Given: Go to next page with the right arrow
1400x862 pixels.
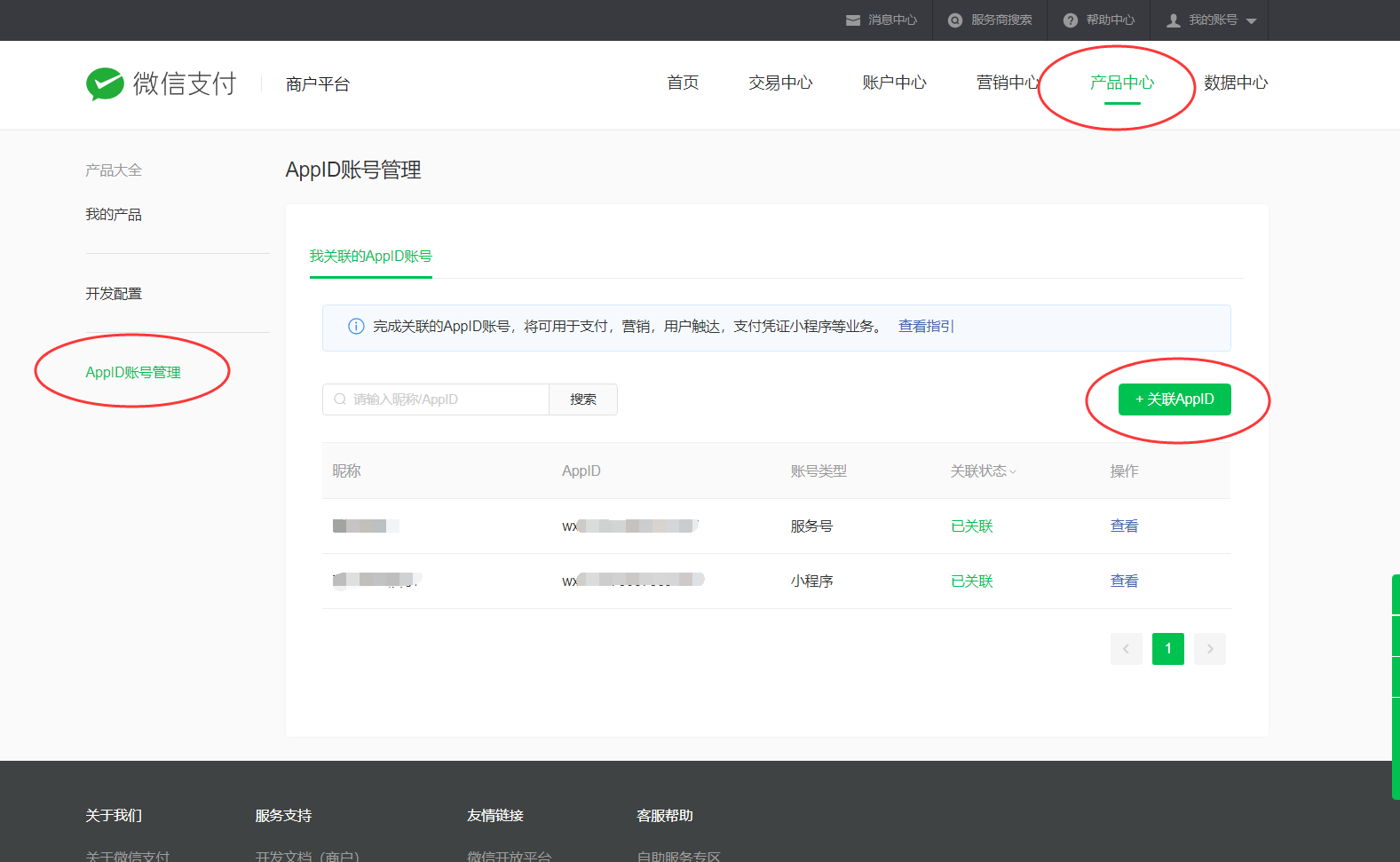Looking at the screenshot, I should tap(1210, 649).
